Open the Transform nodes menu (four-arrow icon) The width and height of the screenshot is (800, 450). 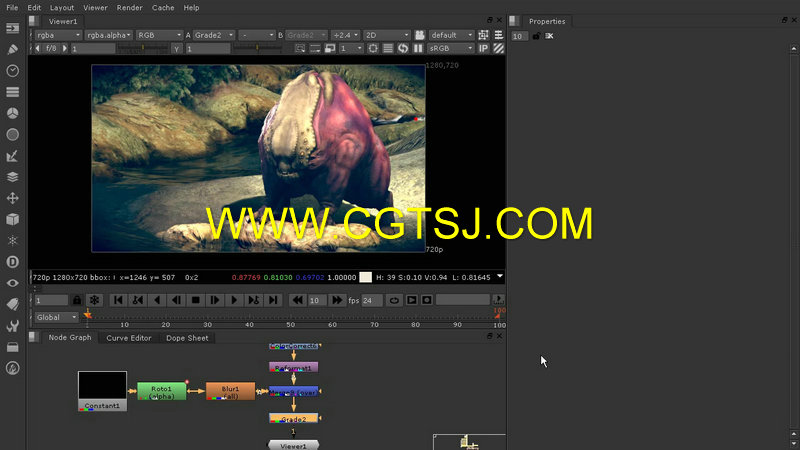pyautogui.click(x=12, y=198)
